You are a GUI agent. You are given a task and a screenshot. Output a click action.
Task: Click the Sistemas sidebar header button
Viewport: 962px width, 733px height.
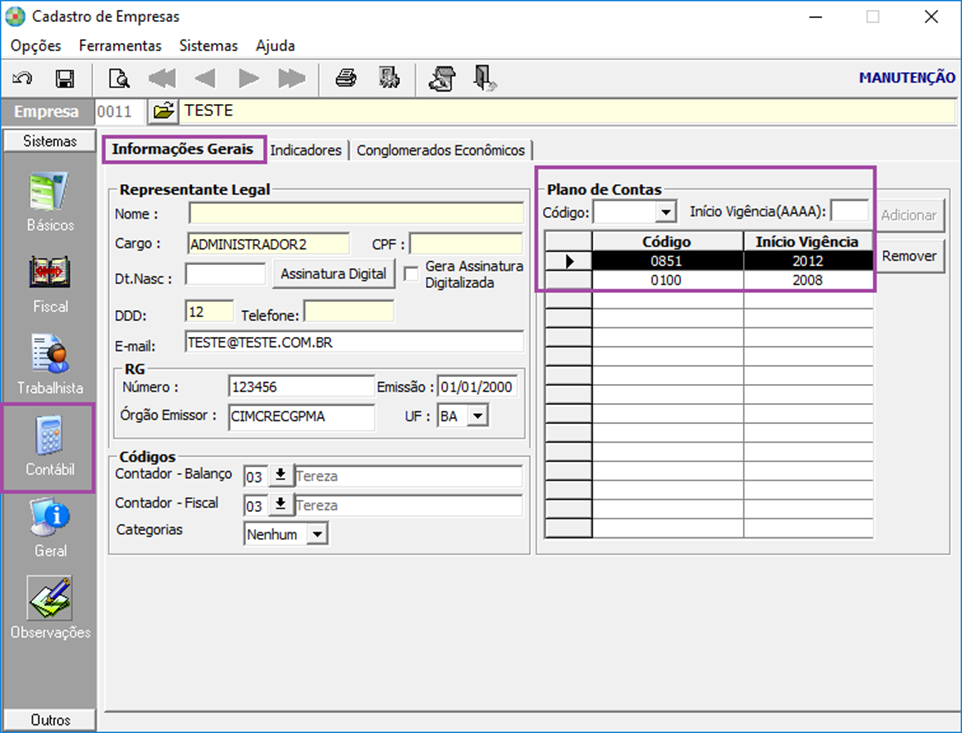point(50,141)
